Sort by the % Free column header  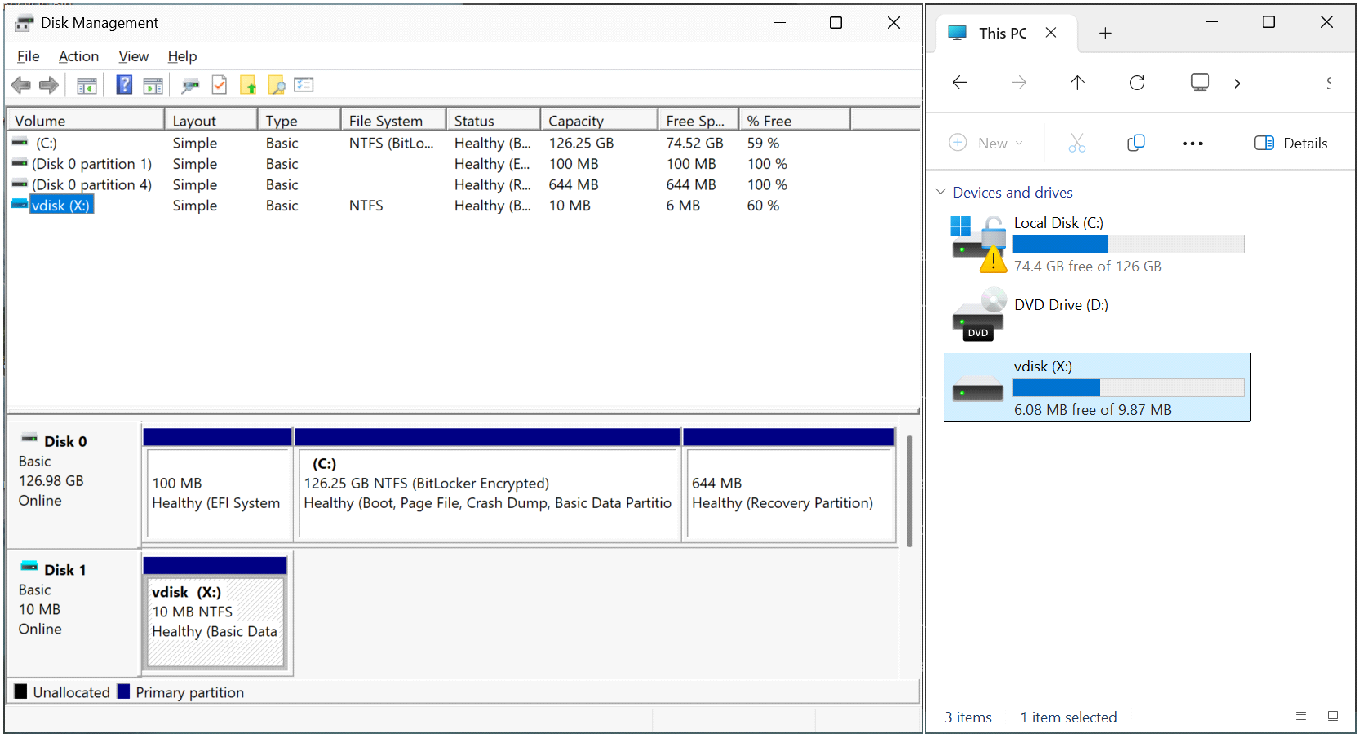click(794, 120)
